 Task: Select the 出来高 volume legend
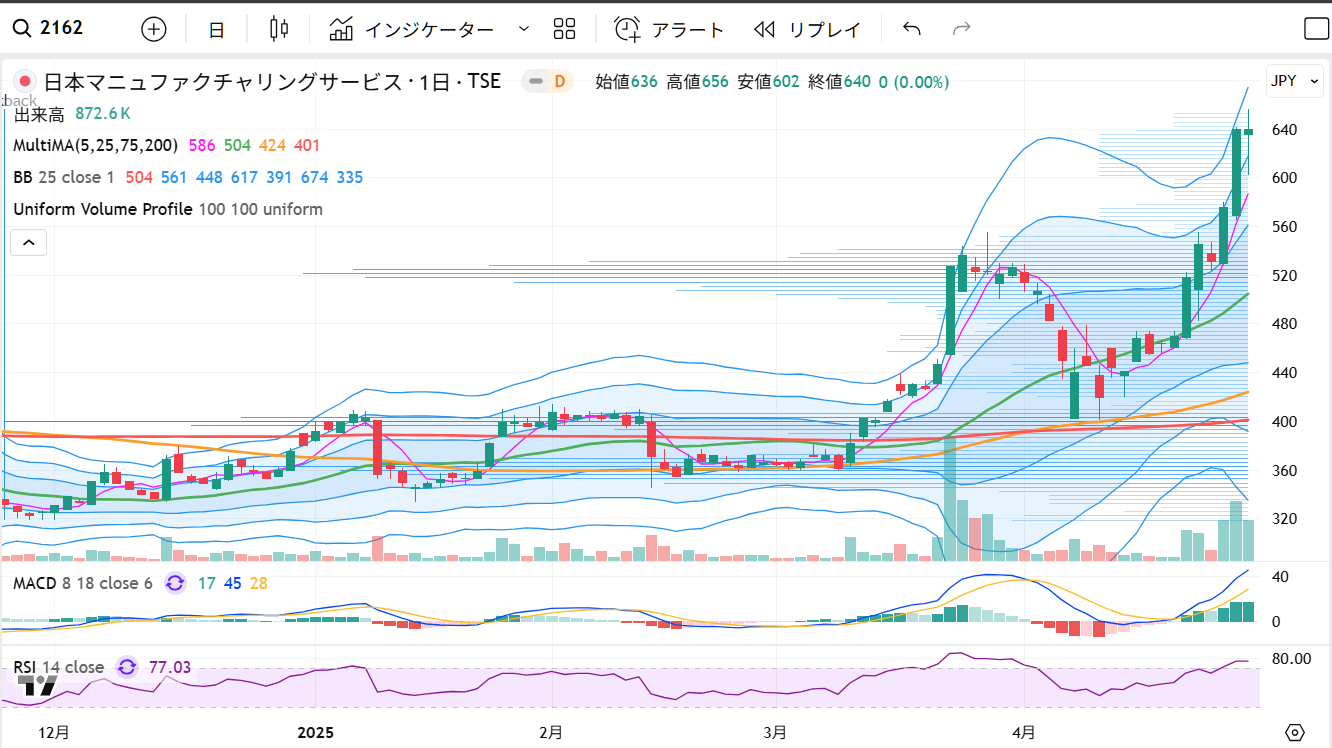click(39, 114)
